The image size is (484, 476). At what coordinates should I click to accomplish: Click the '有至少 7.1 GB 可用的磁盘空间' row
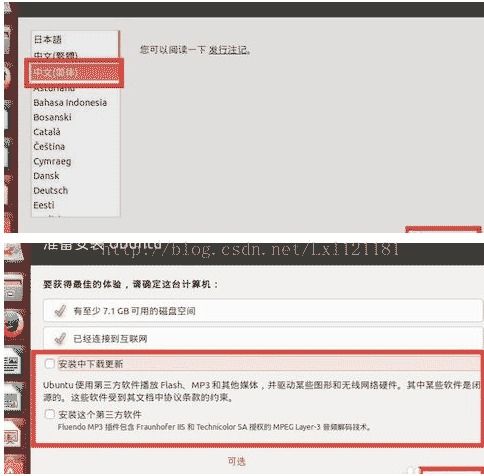pyautogui.click(x=263, y=311)
